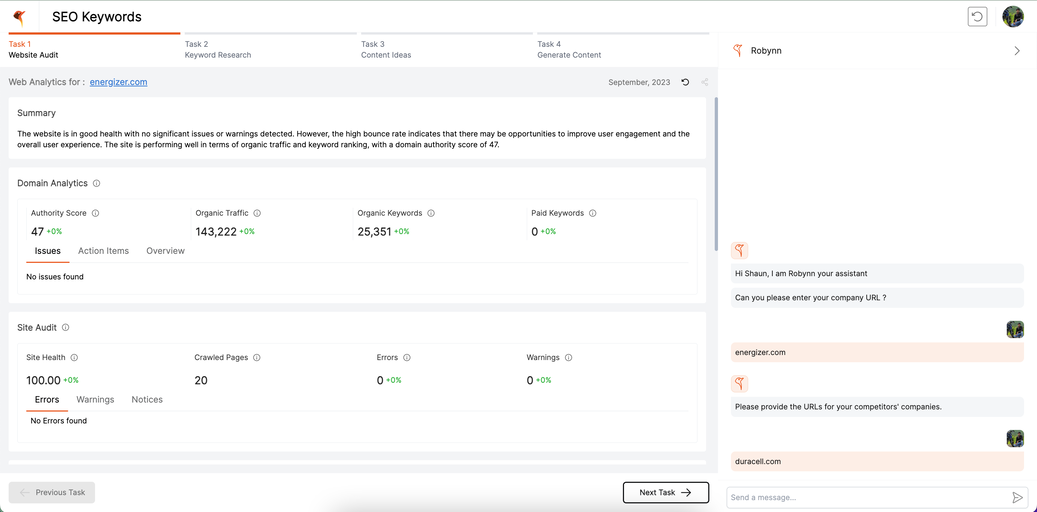Click the Next Task button
This screenshot has height=512, width=1037.
[666, 492]
